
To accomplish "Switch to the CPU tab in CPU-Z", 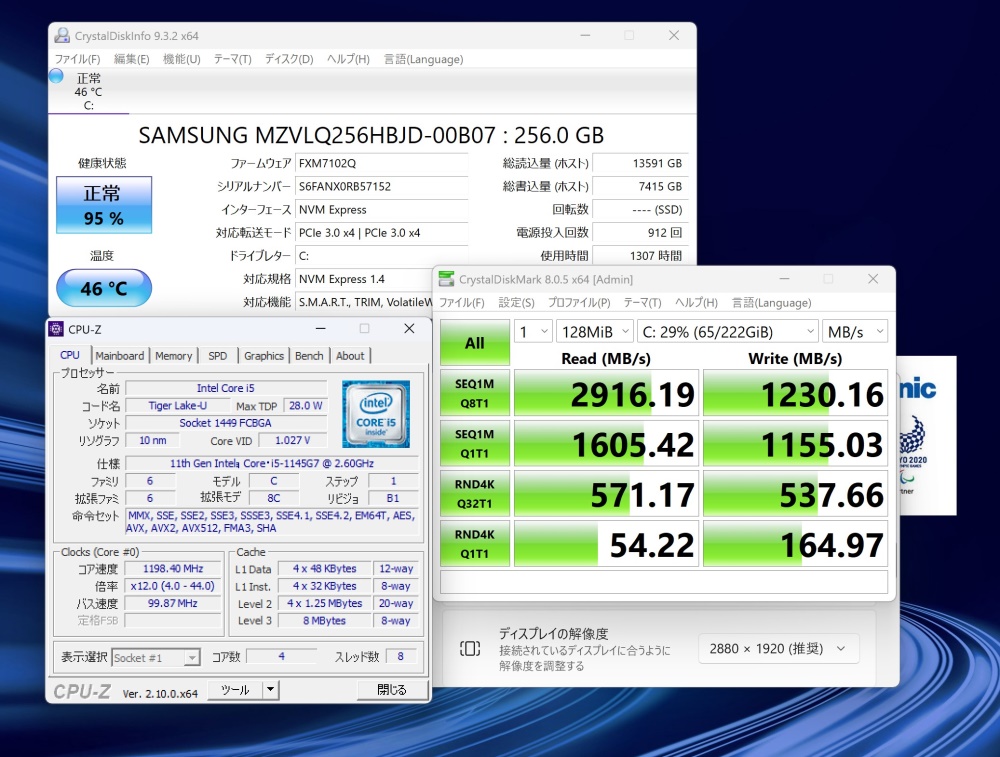I will tap(70, 355).
